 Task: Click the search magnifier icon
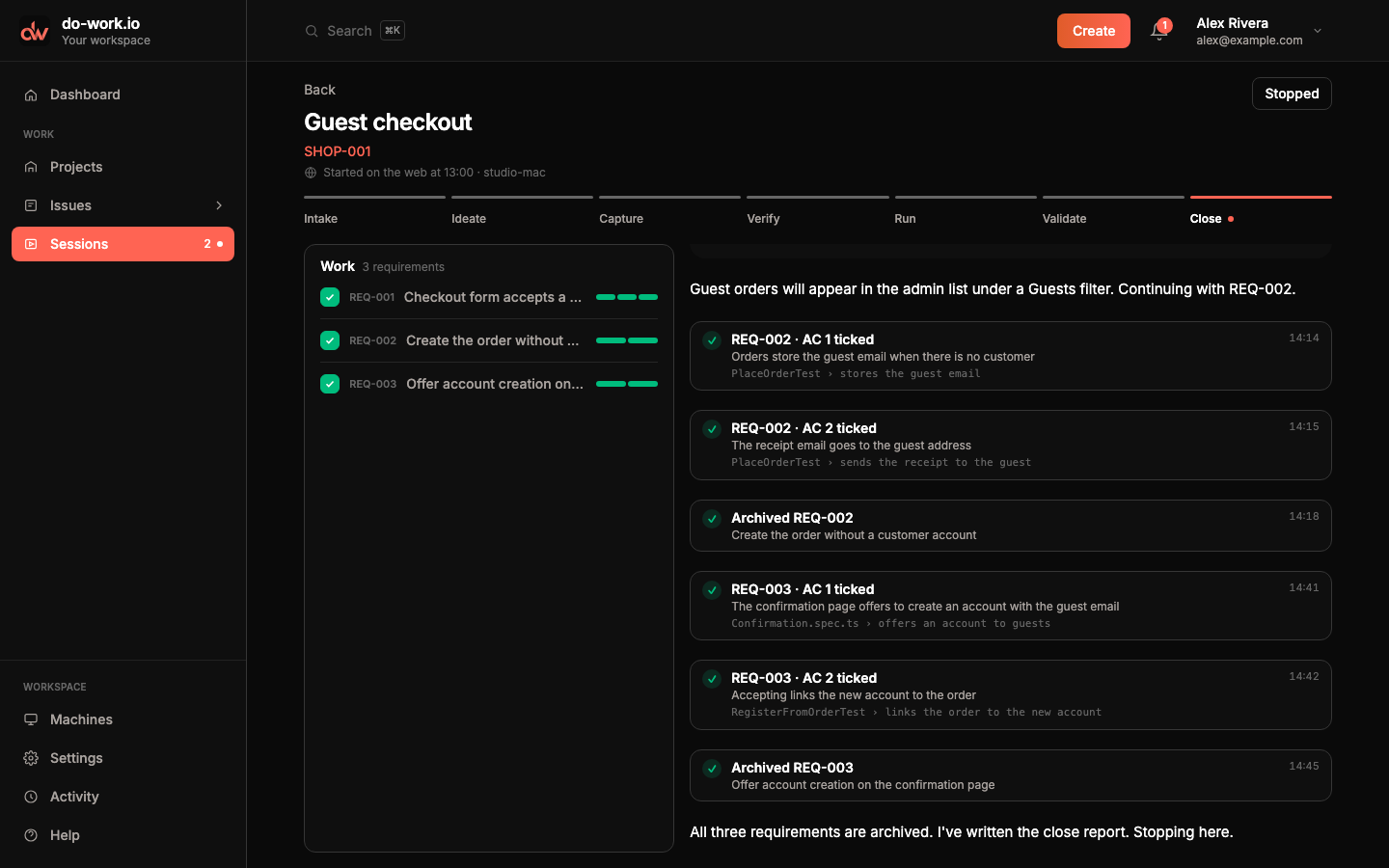click(x=312, y=31)
